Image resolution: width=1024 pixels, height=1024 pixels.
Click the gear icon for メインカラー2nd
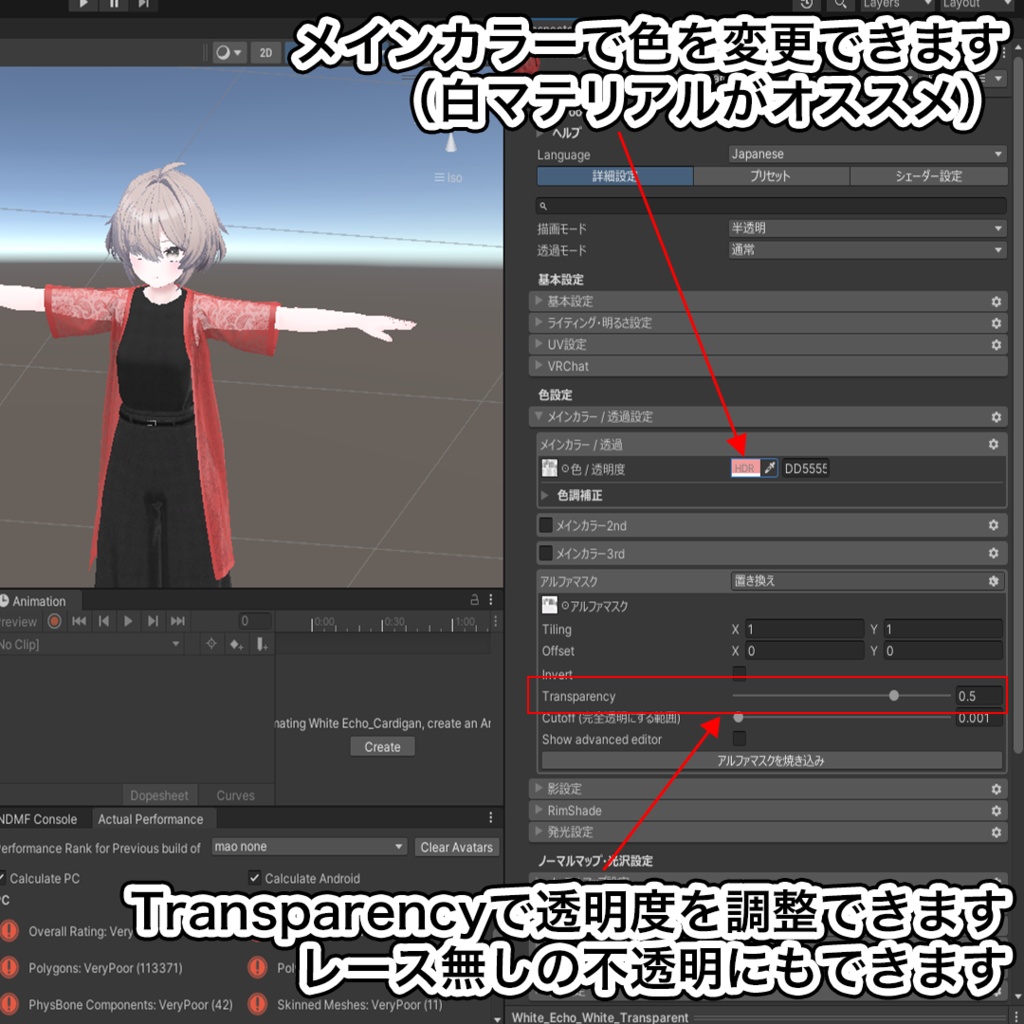click(993, 525)
